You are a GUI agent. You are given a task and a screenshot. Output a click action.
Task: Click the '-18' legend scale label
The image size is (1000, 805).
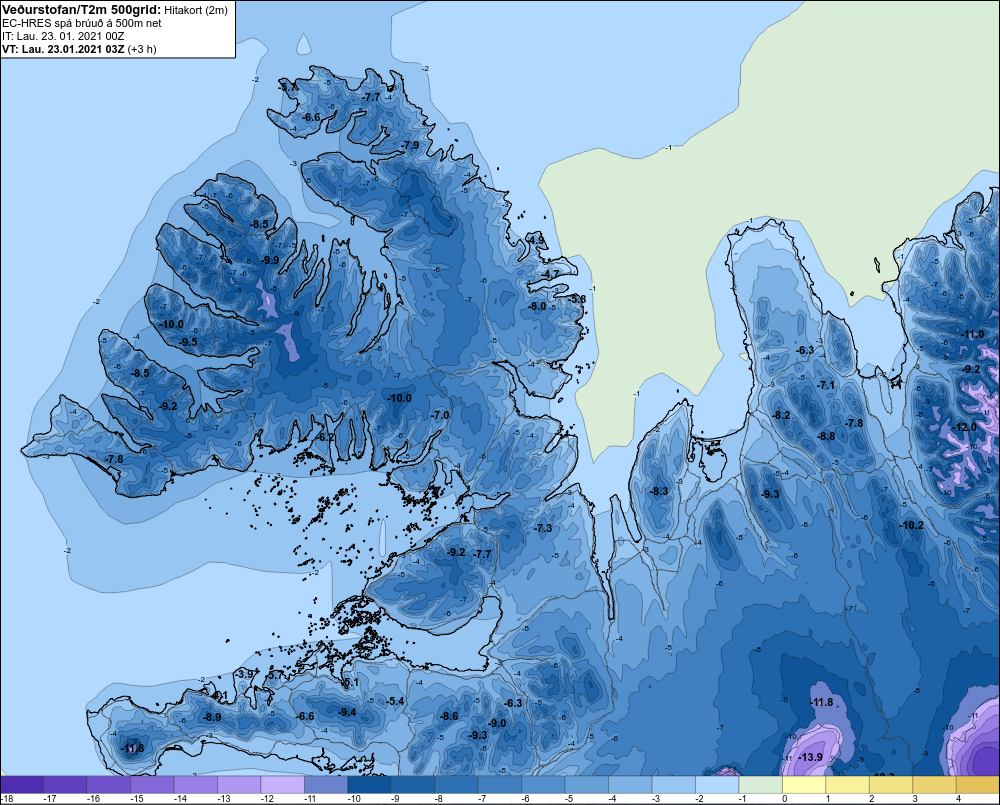pyautogui.click(x=7, y=799)
